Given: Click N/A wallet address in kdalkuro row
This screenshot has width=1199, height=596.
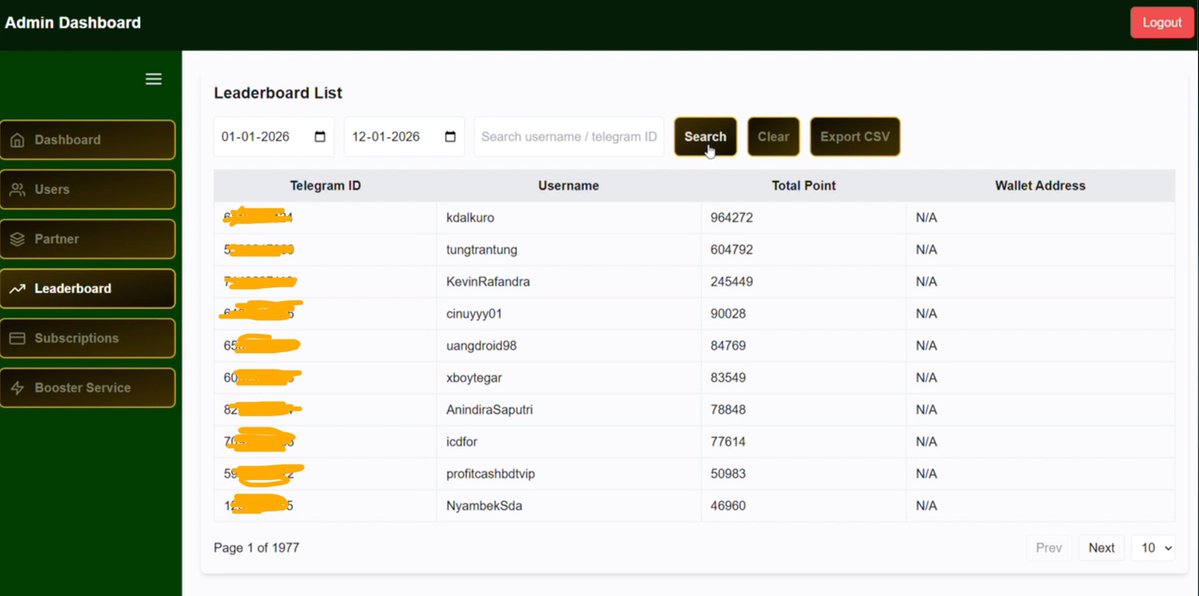Looking at the screenshot, I should pyautogui.click(x=926, y=218).
